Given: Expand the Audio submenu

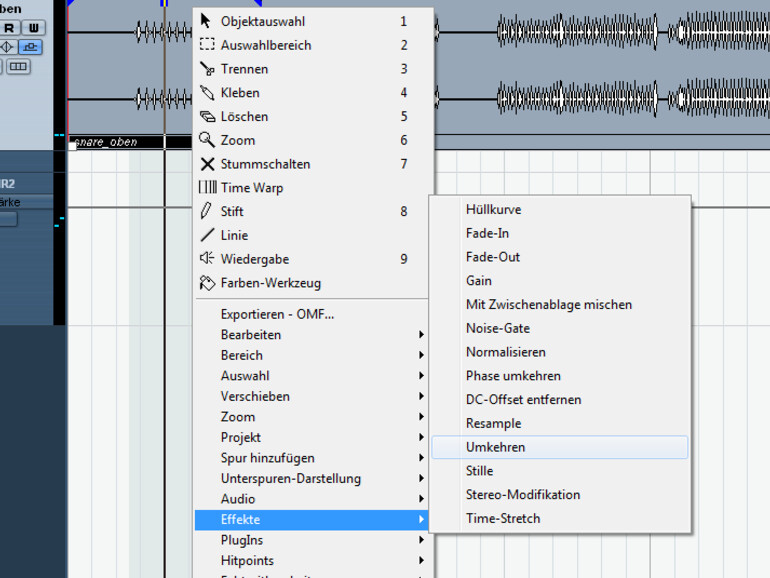Looking at the screenshot, I should tap(312, 499).
